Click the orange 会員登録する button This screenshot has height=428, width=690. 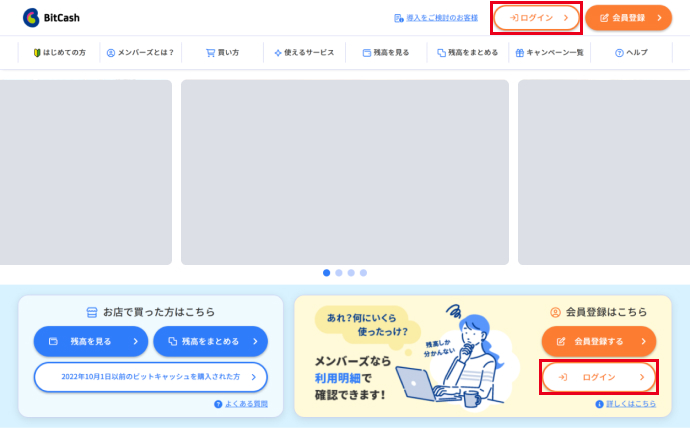(x=598, y=341)
